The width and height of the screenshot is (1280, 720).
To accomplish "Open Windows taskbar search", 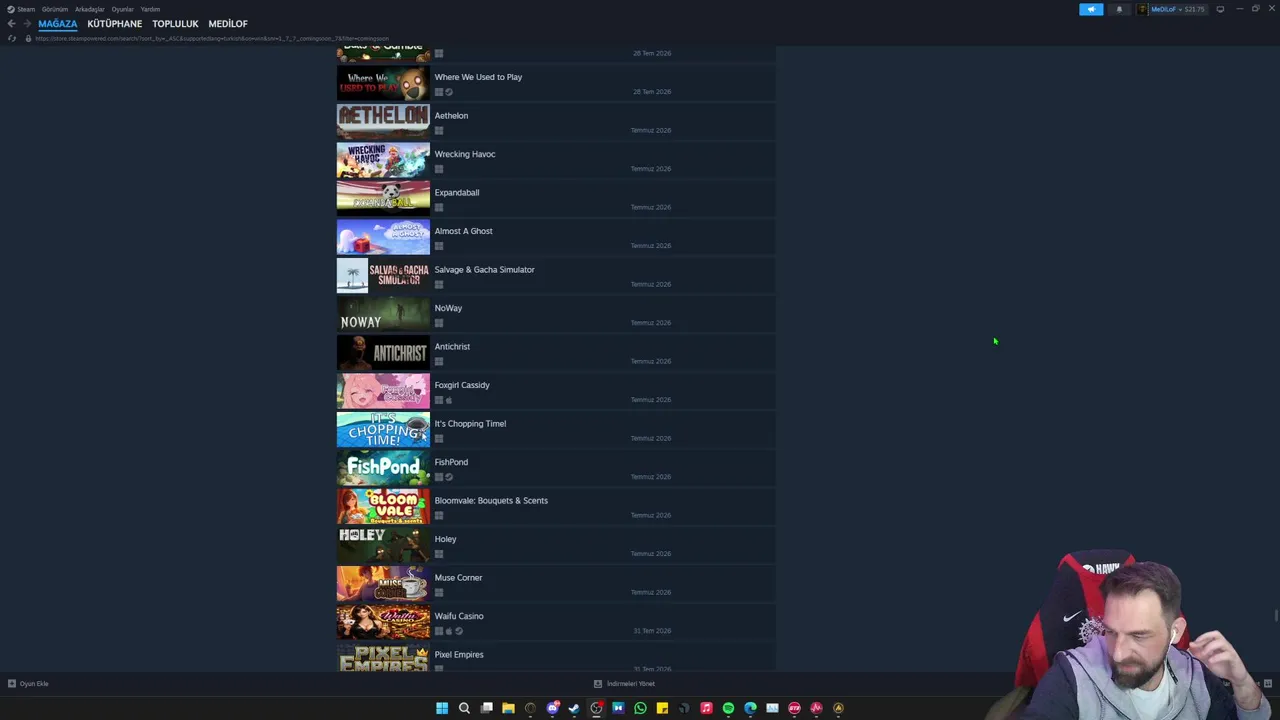I will [464, 708].
